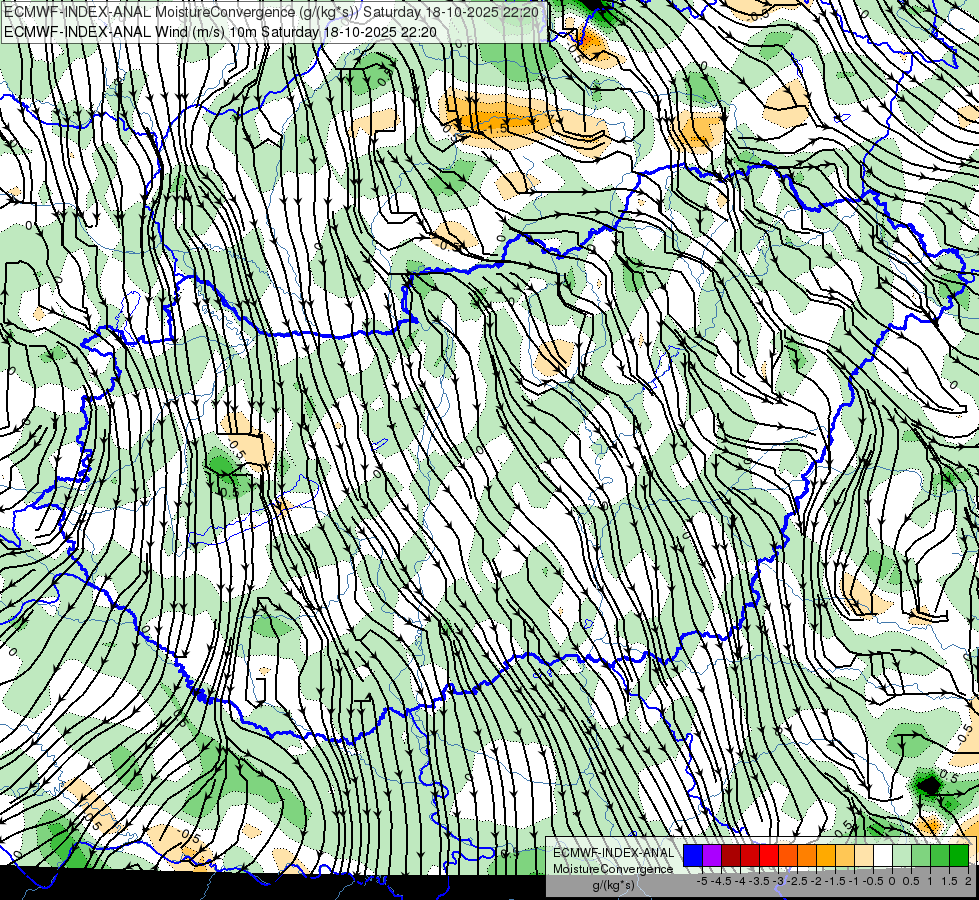Click the orange-red swatch between -3 and -2.5
Viewport: 979px width, 900px height.
[788, 856]
